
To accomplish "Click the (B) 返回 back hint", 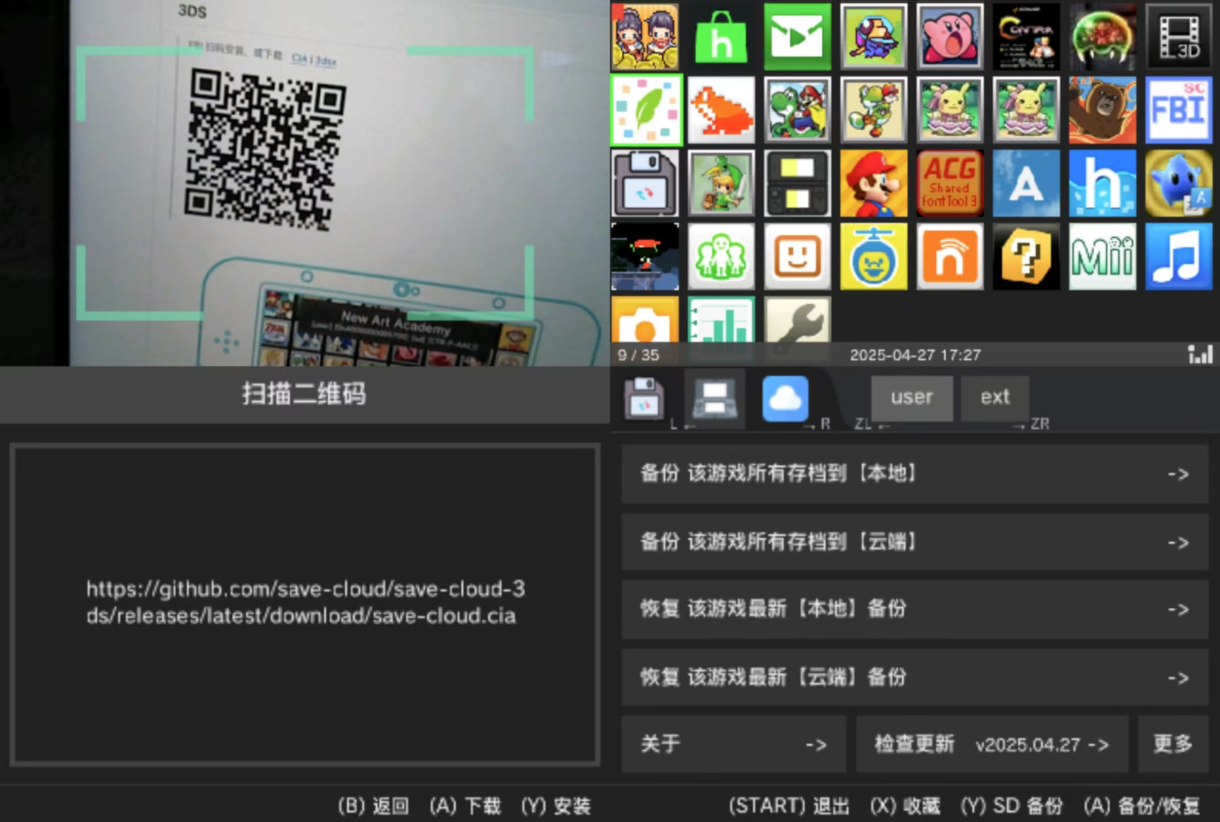I will [374, 806].
